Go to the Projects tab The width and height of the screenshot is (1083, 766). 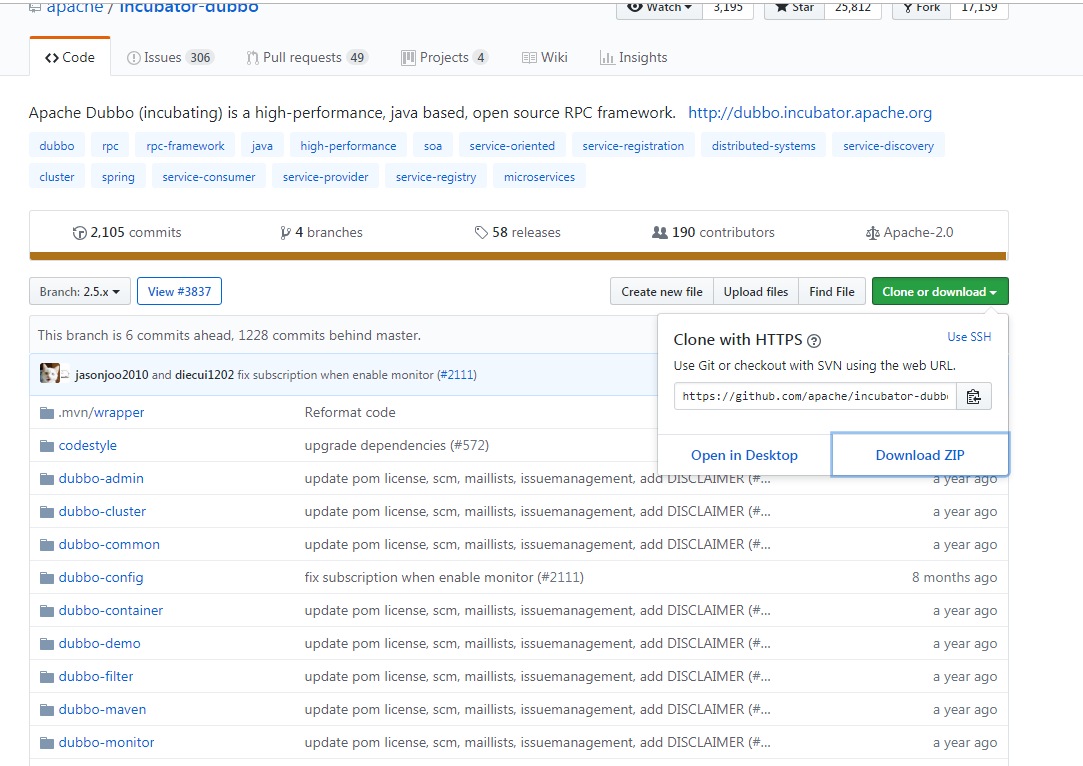(x=445, y=57)
